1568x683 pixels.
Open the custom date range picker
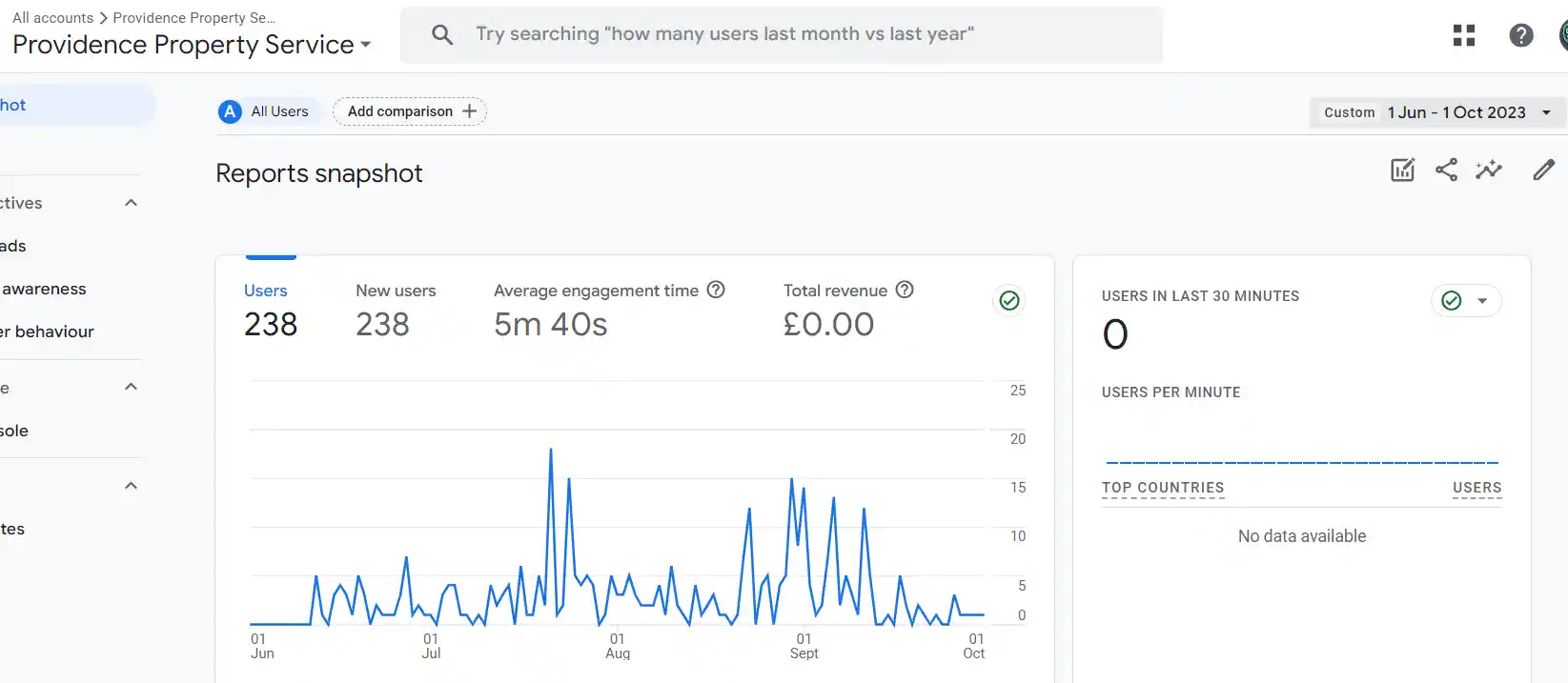point(1437,112)
